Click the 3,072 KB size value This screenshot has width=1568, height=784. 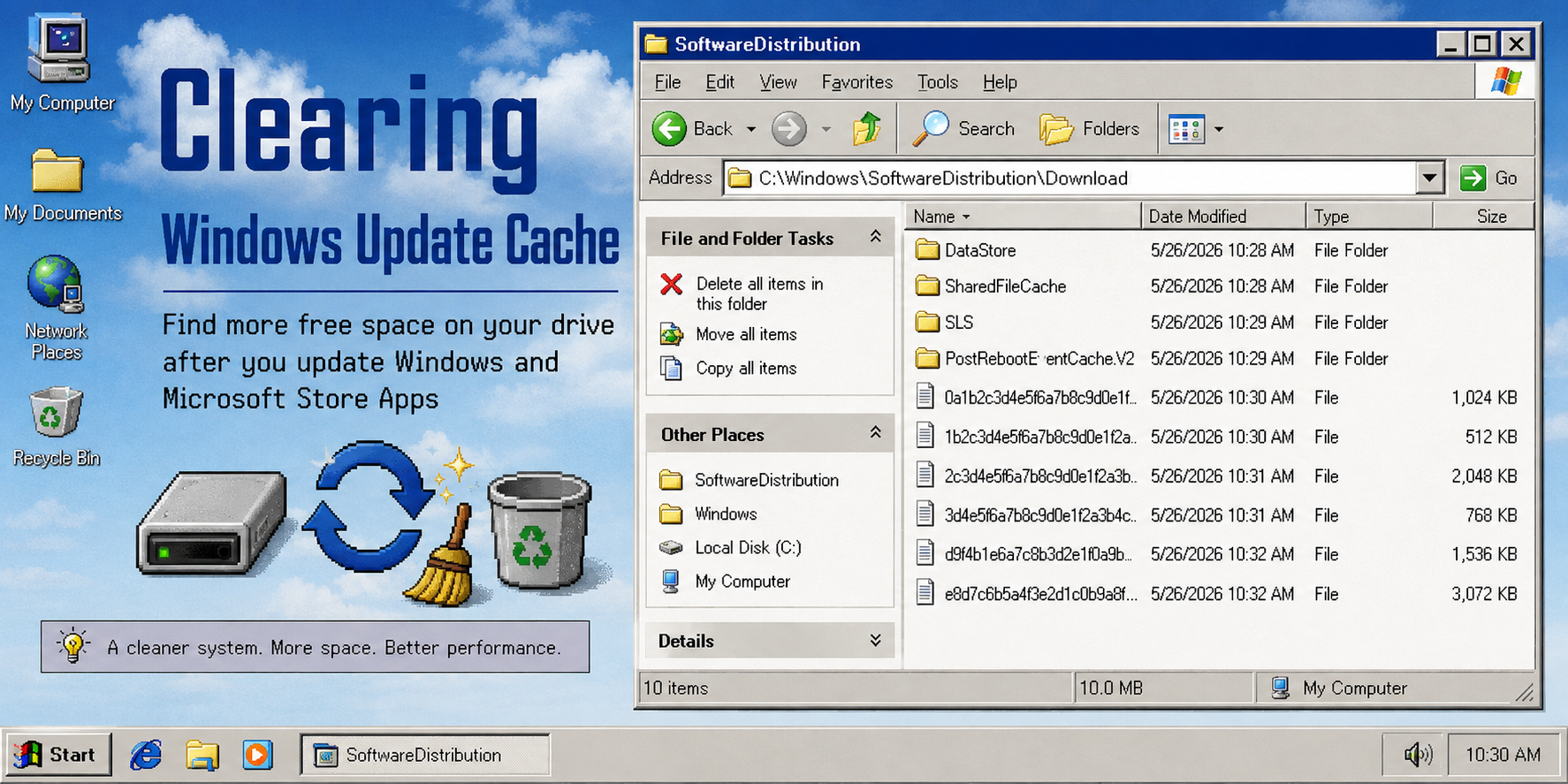coord(1484,594)
